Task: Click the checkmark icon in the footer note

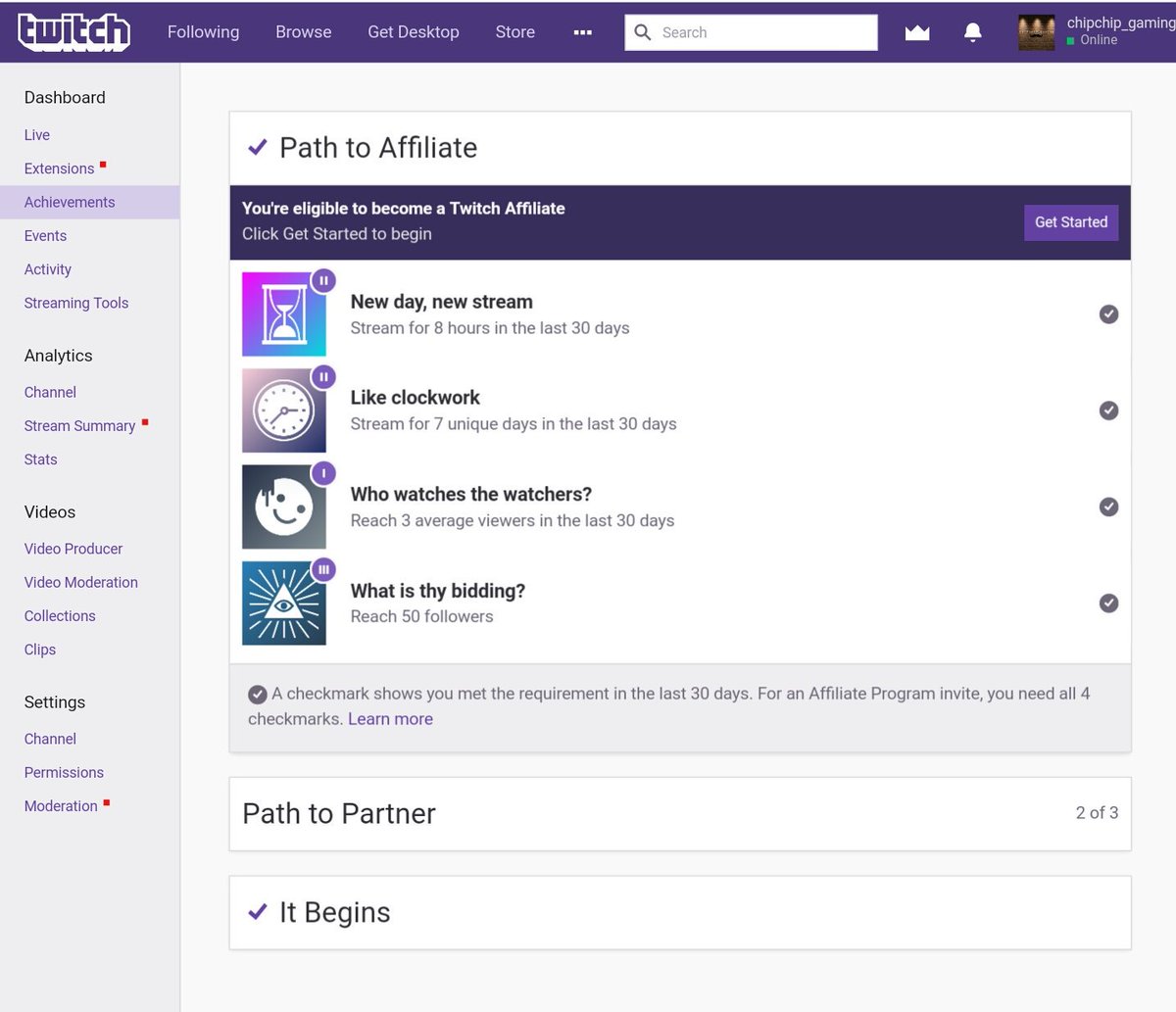Action: tap(258, 695)
